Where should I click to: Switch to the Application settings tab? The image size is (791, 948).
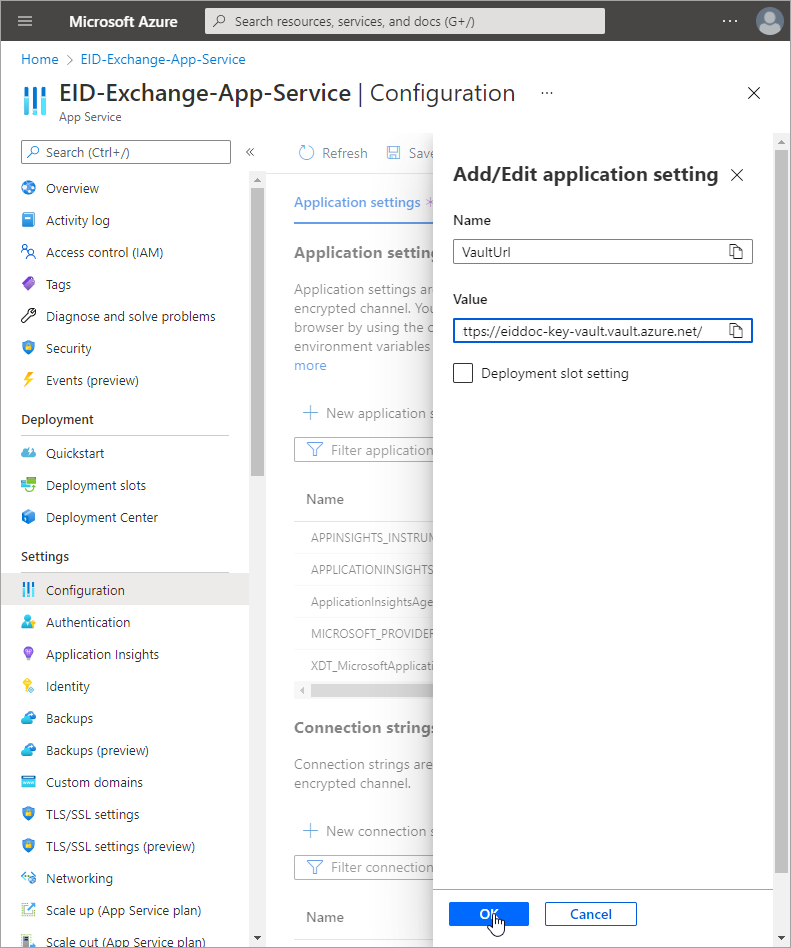click(357, 202)
